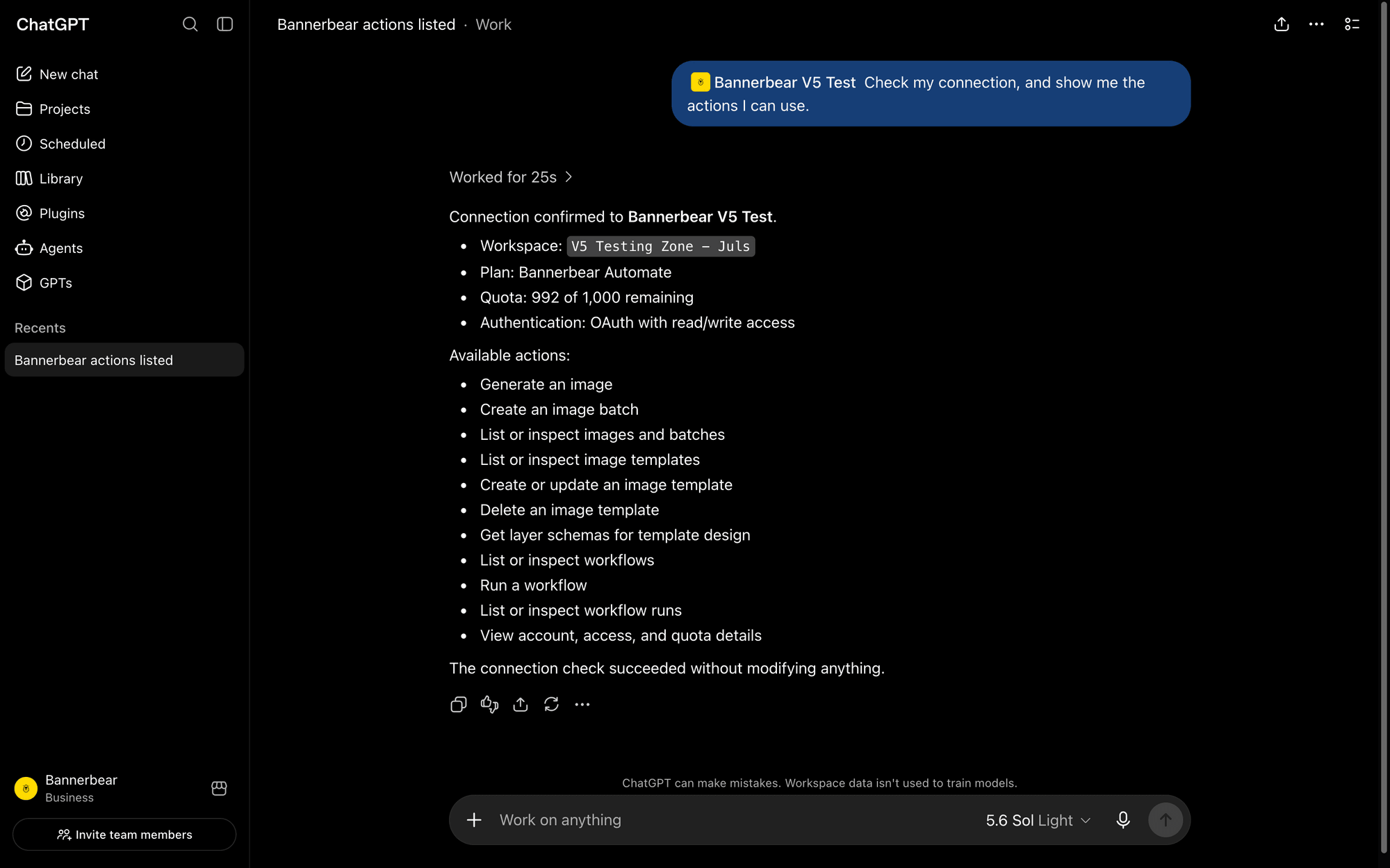The width and height of the screenshot is (1390, 868).
Task: Open more actions under the response
Action: (582, 705)
